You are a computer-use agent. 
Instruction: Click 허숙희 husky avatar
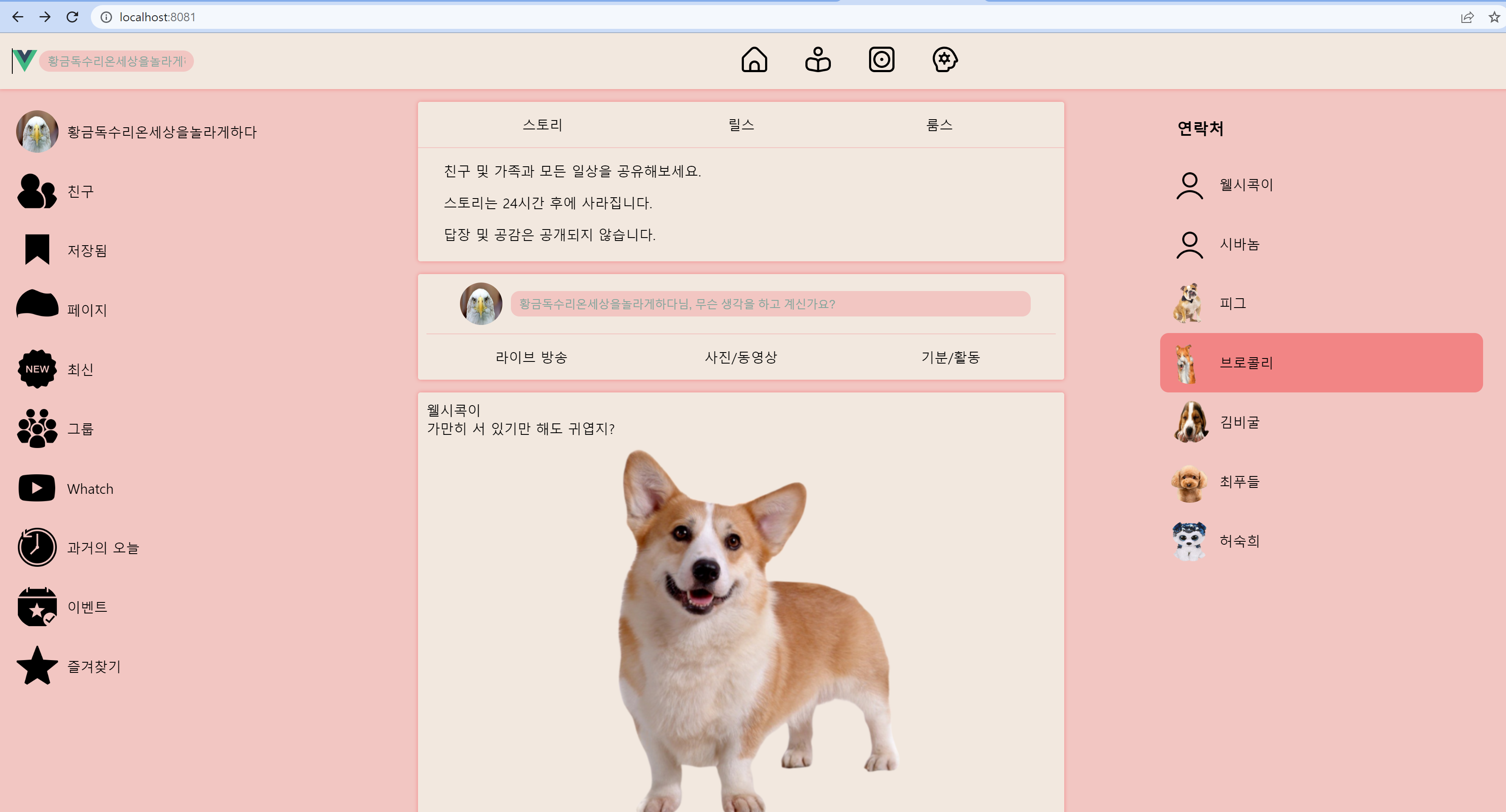[x=1189, y=541]
